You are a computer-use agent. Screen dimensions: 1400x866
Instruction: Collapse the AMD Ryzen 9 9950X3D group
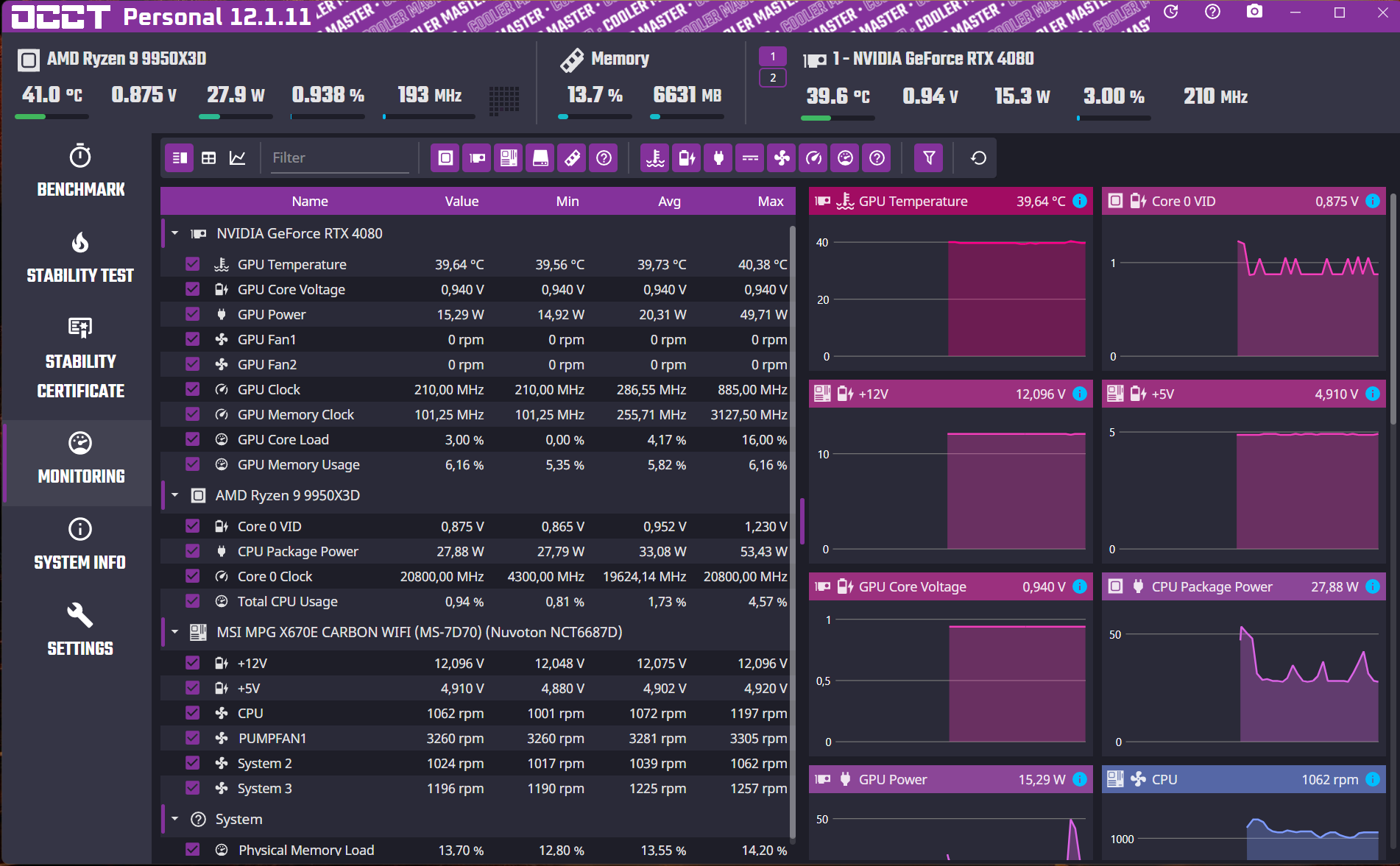pyautogui.click(x=175, y=495)
